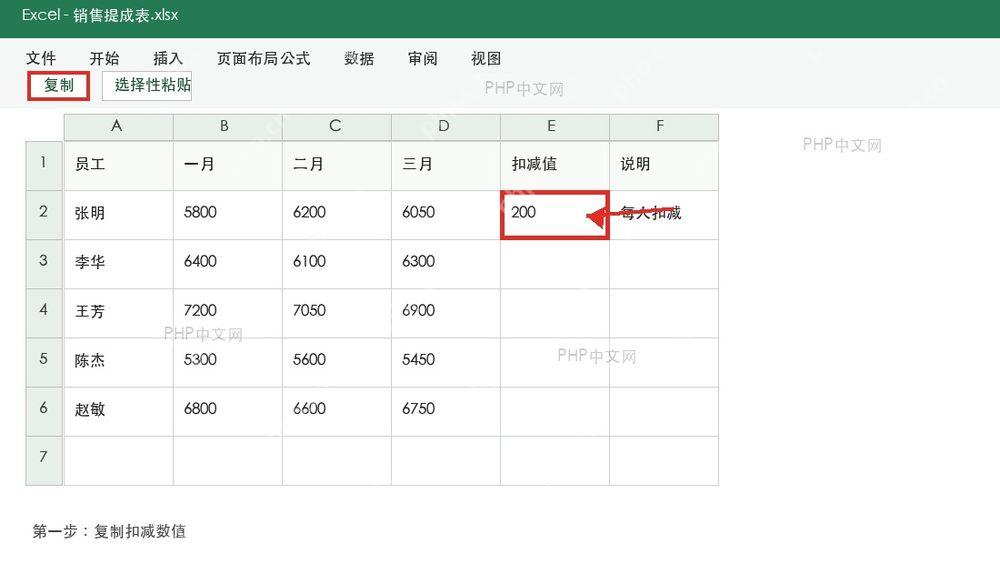Select column F header
Viewport: 1000px width, 564px height.
coord(663,127)
